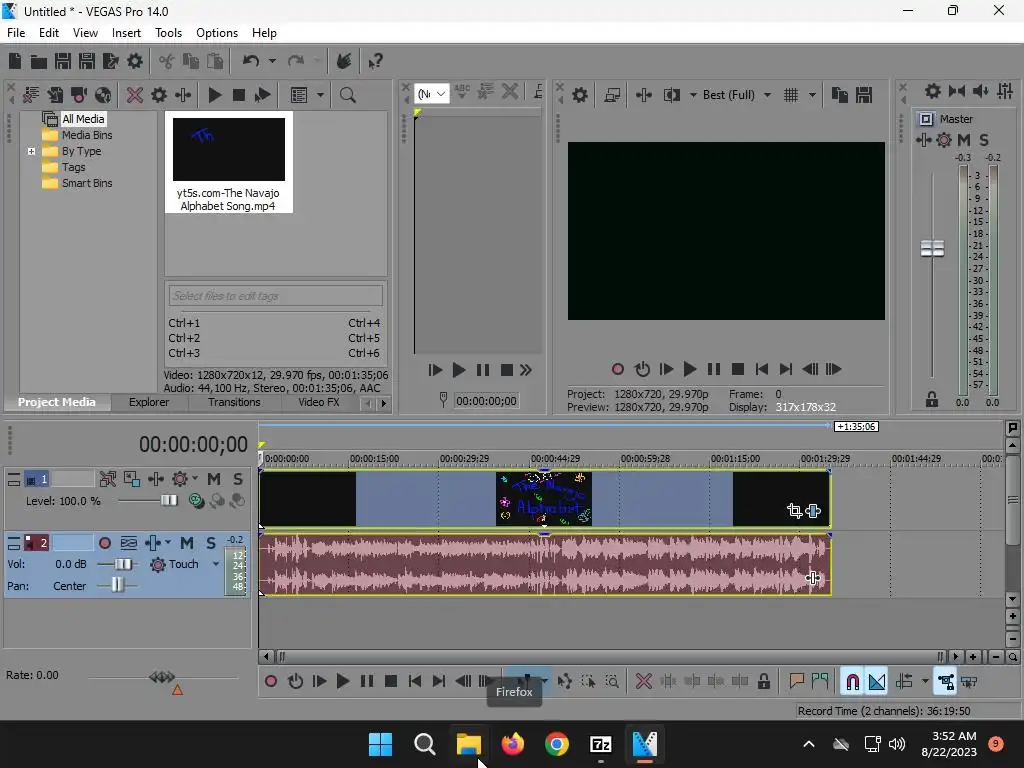1024x768 pixels.
Task: Solo audio track 2
Action: 211,543
